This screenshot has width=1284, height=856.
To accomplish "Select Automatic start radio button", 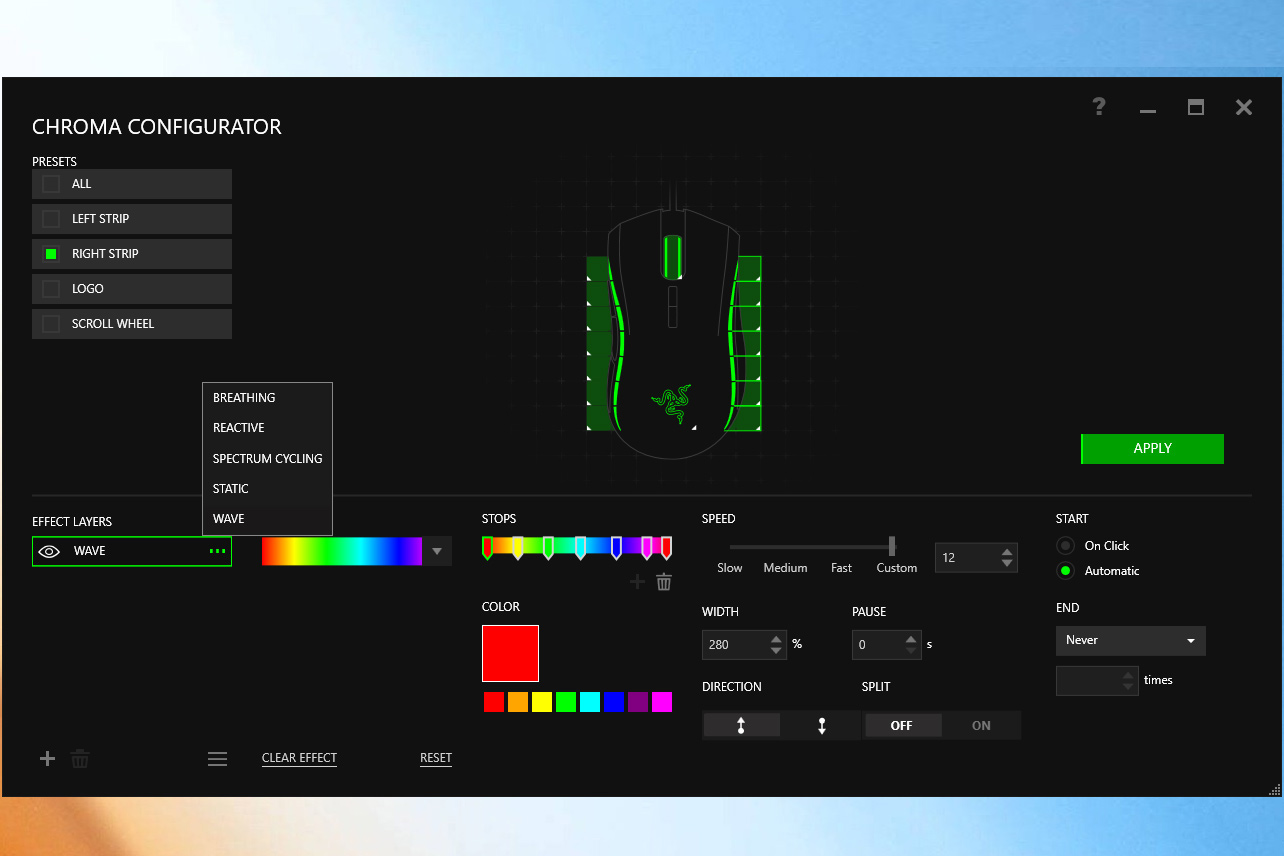I will click(1066, 571).
